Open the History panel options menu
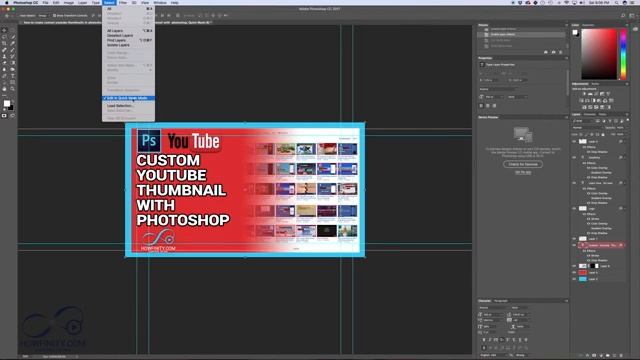640x360 pixels. point(566,25)
